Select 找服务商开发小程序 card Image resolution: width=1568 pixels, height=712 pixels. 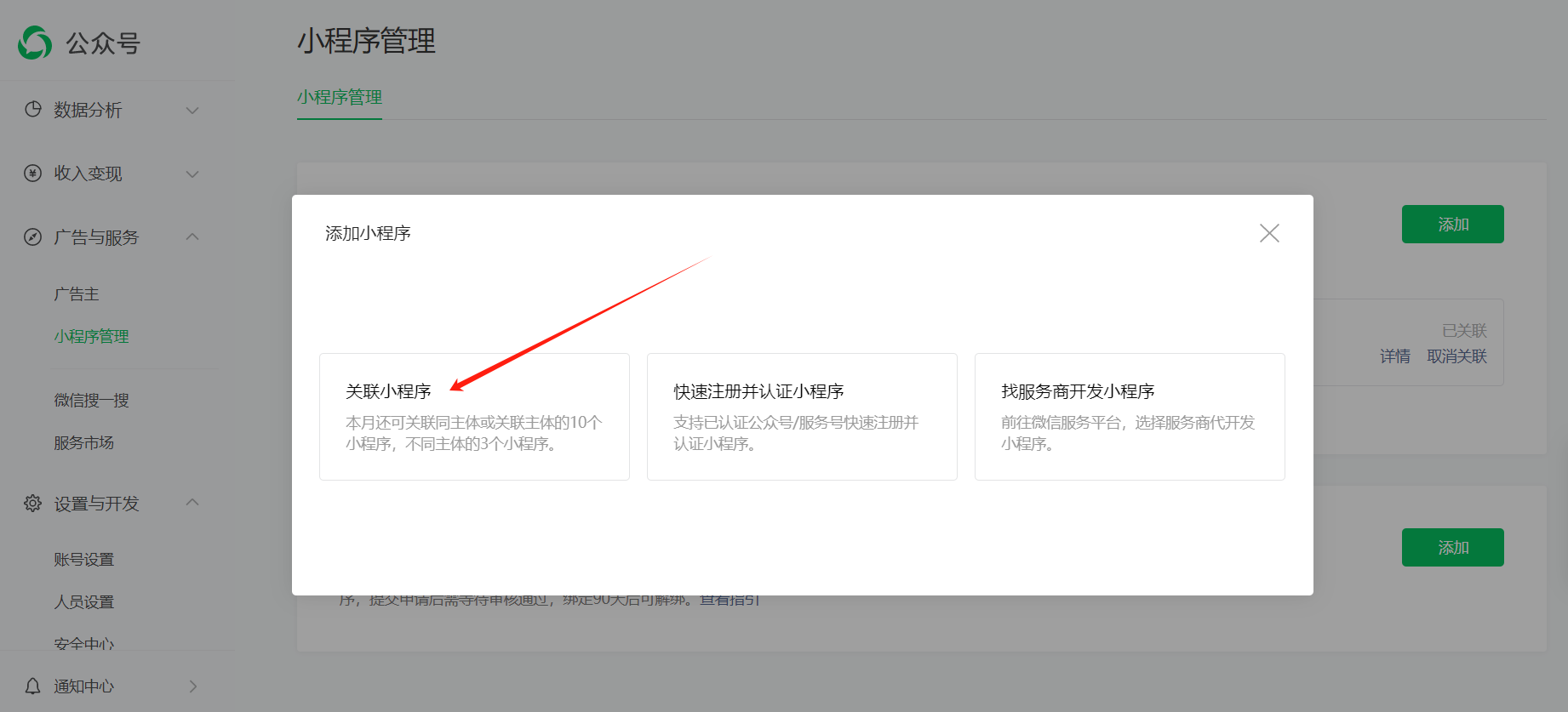tap(1130, 417)
